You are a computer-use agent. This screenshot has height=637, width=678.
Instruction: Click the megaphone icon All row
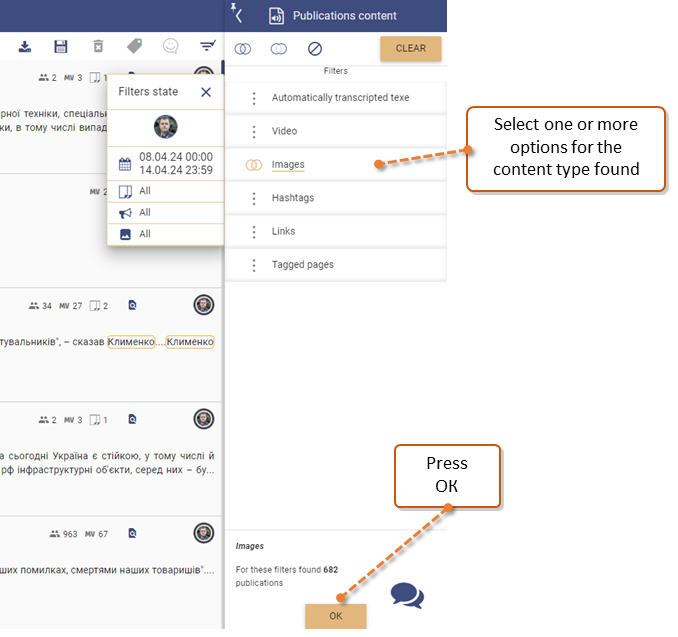[166, 213]
